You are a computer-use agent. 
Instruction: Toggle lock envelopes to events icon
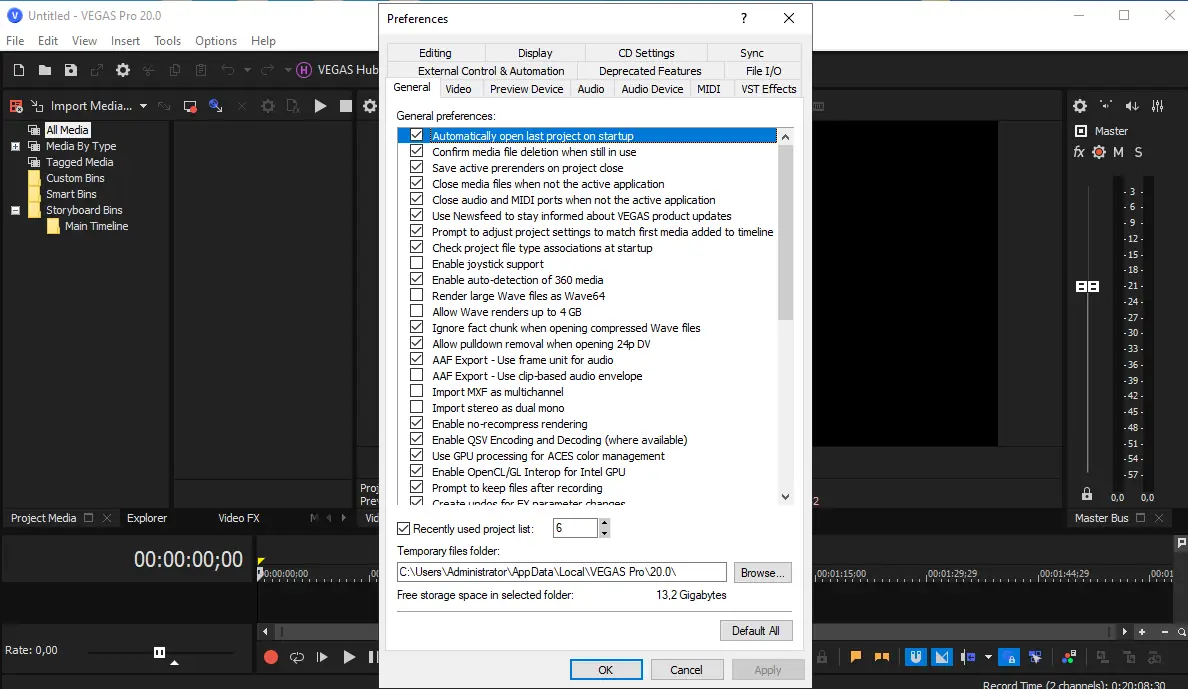click(1009, 657)
